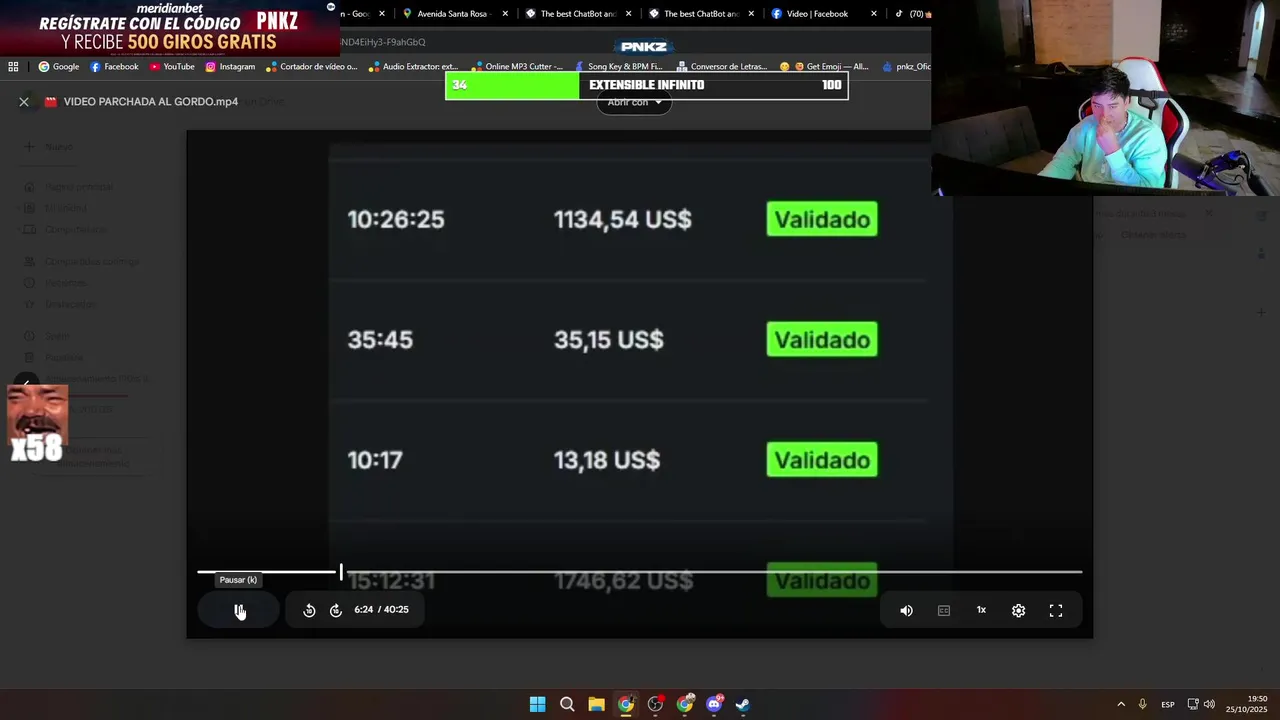Click the streamer webcam overlay
The image size is (1280, 720).
click(x=1106, y=98)
